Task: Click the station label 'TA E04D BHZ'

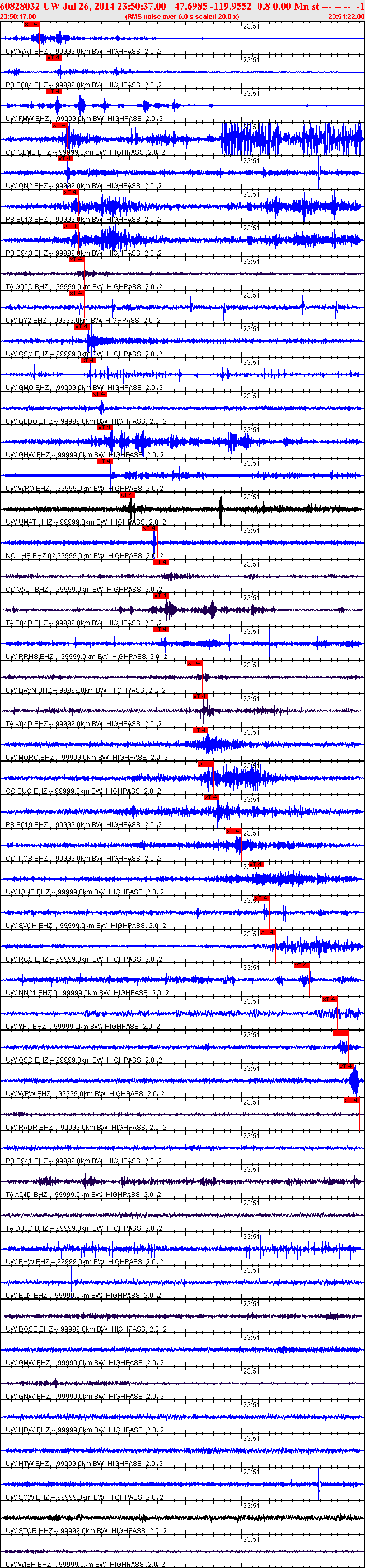Action: coord(26,623)
